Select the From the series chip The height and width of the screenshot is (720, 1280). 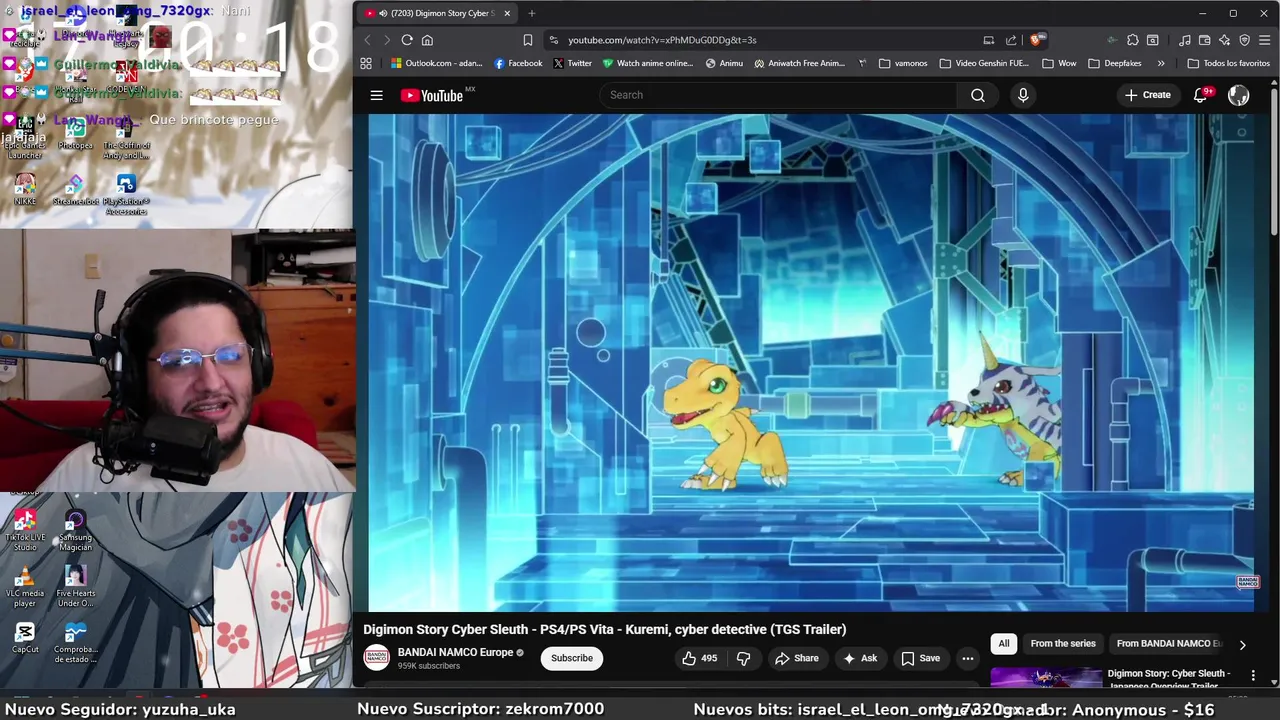(1063, 643)
